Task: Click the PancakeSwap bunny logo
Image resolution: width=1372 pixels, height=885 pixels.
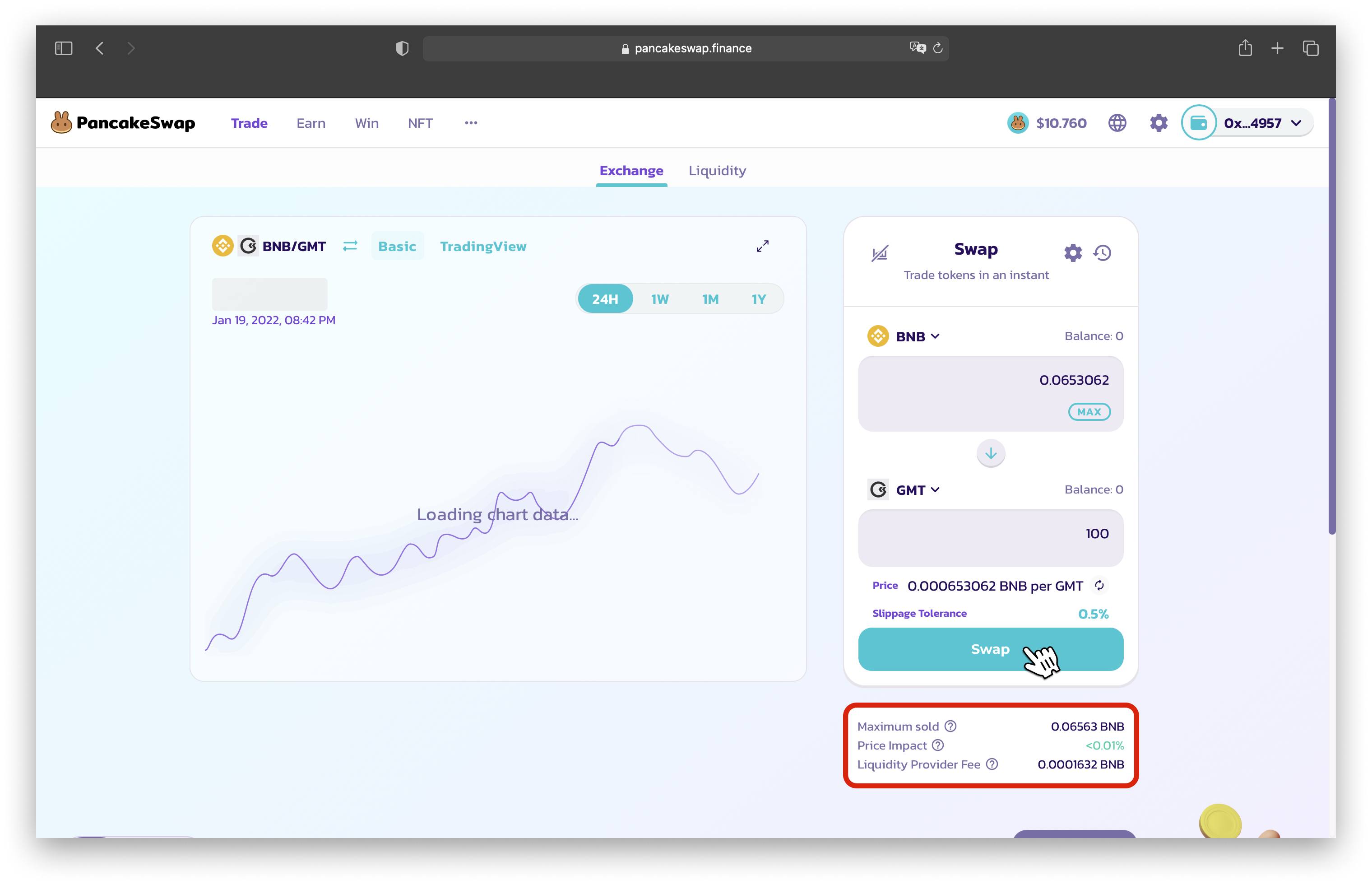Action: point(61,122)
